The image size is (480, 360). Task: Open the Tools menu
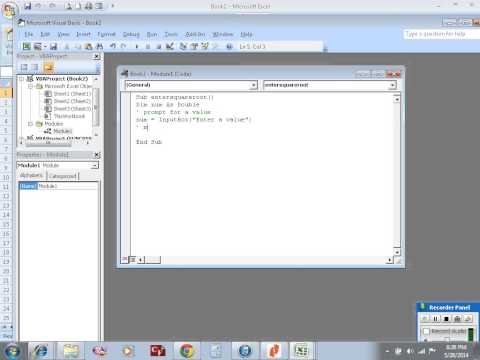[171, 34]
